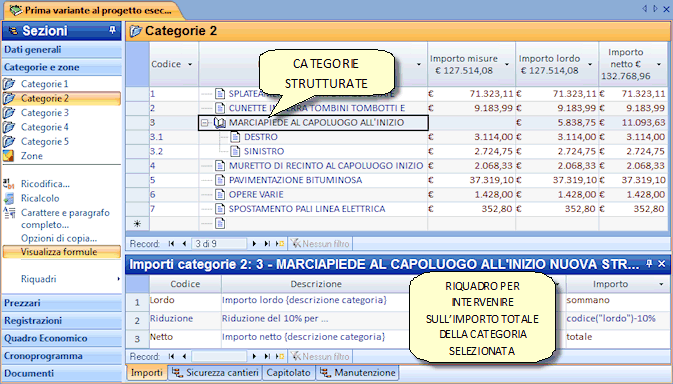Switch to the Importi tab
The height and width of the screenshot is (384, 673).
[146, 372]
